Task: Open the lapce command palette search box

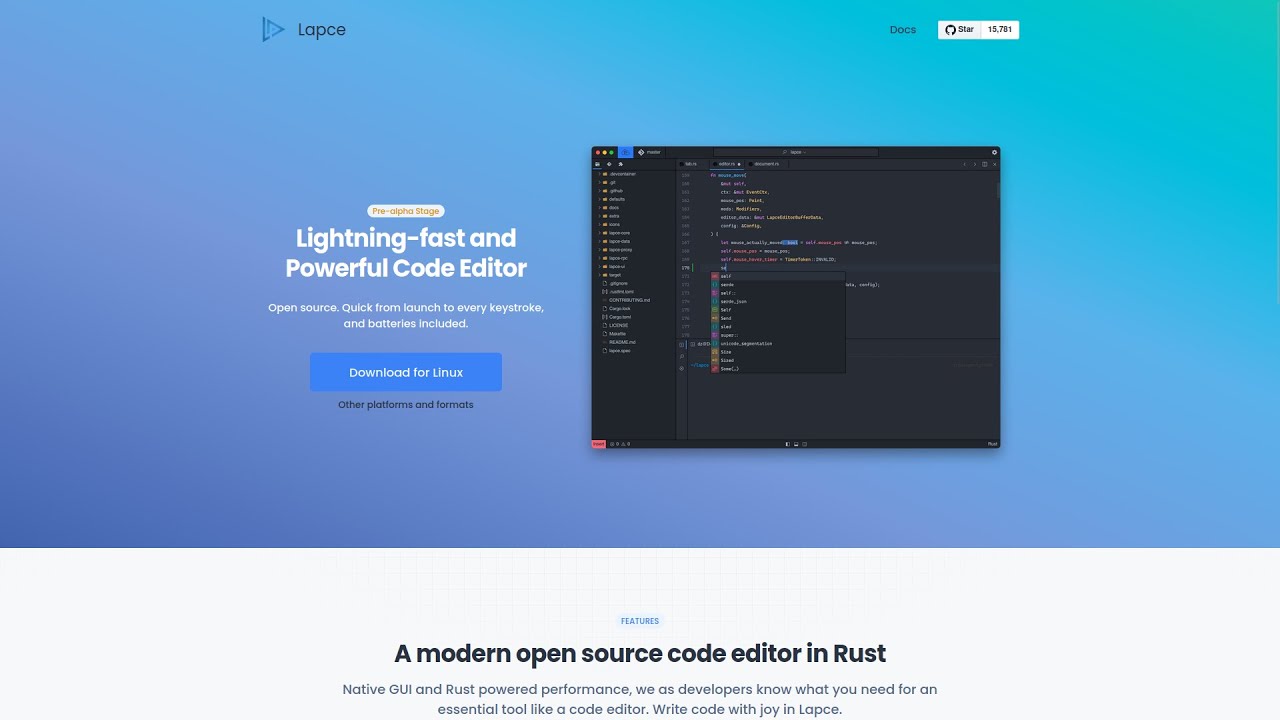Action: (x=796, y=152)
